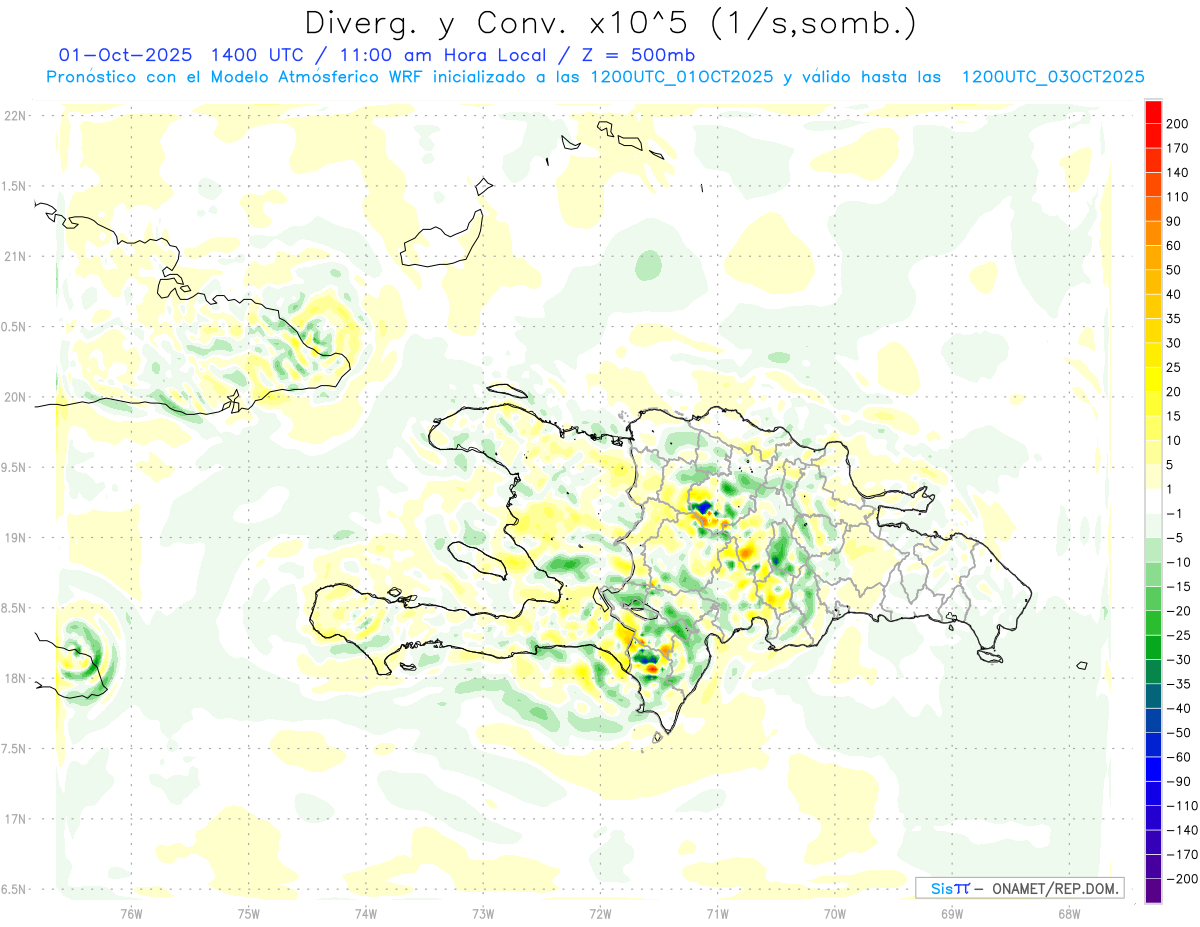Click the "35" color scale label
1200x927 pixels.
(1174, 318)
